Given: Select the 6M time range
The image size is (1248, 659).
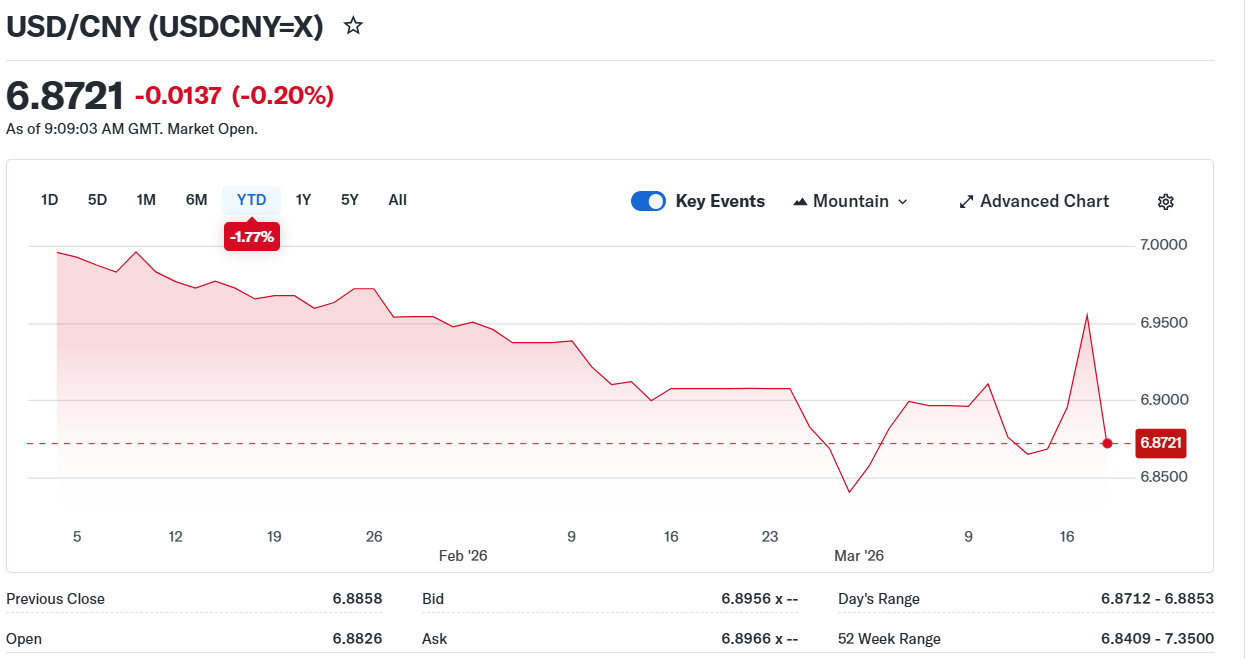Looking at the screenshot, I should (x=196, y=200).
